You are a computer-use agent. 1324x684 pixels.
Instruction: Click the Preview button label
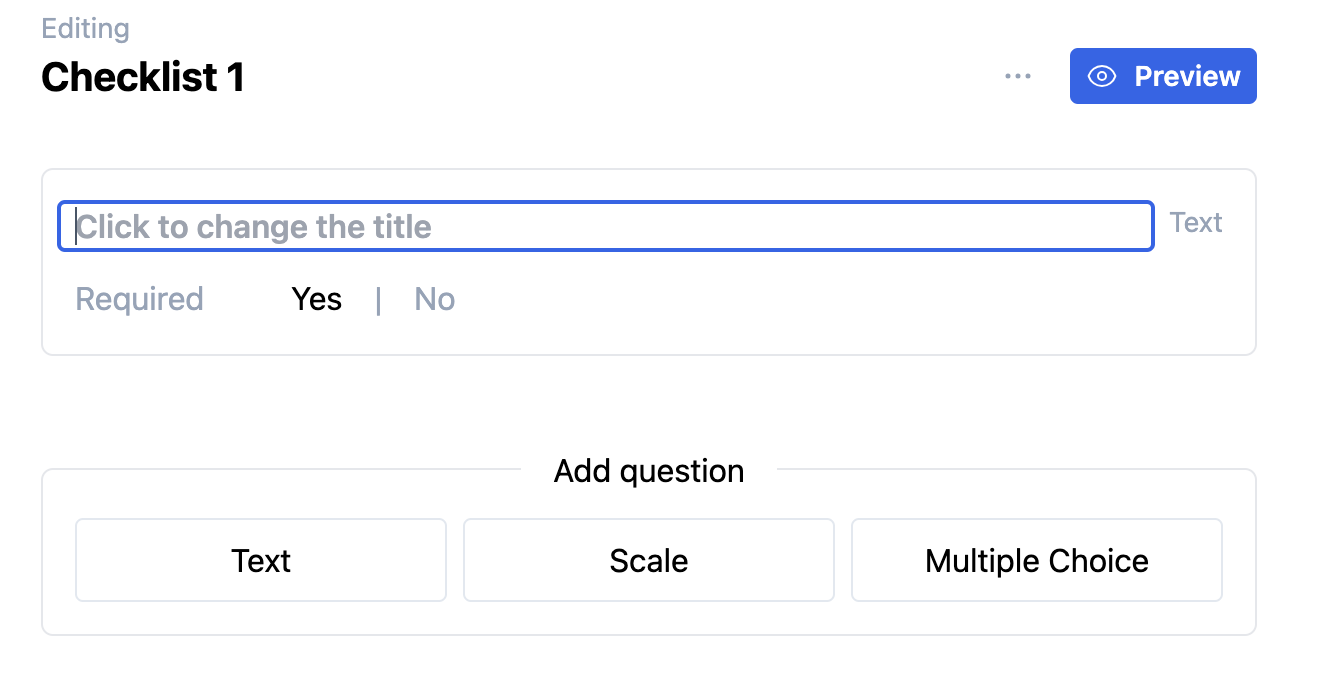(1187, 76)
